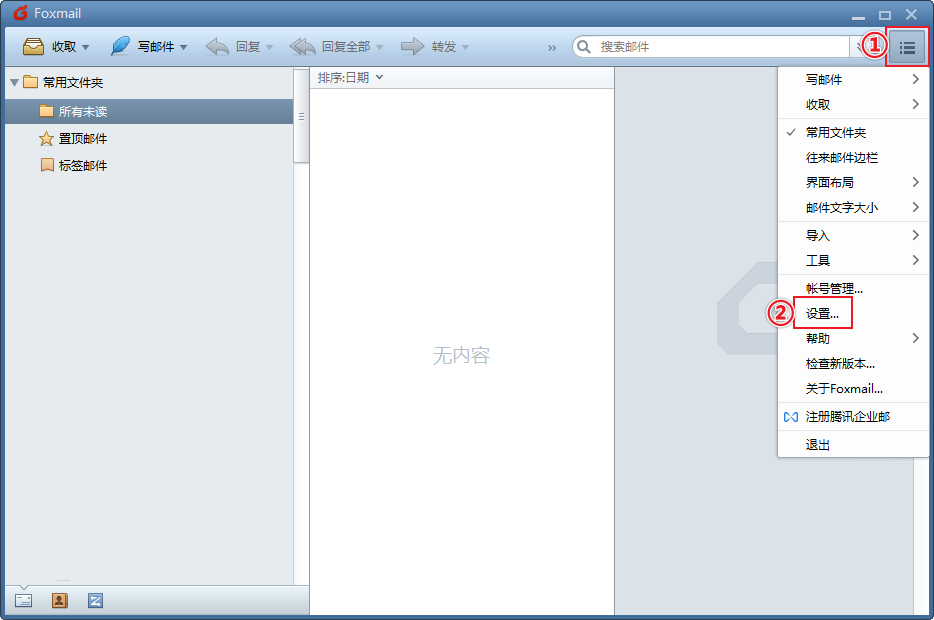Toggle the checked 常用文件夹 menu option

835,132
